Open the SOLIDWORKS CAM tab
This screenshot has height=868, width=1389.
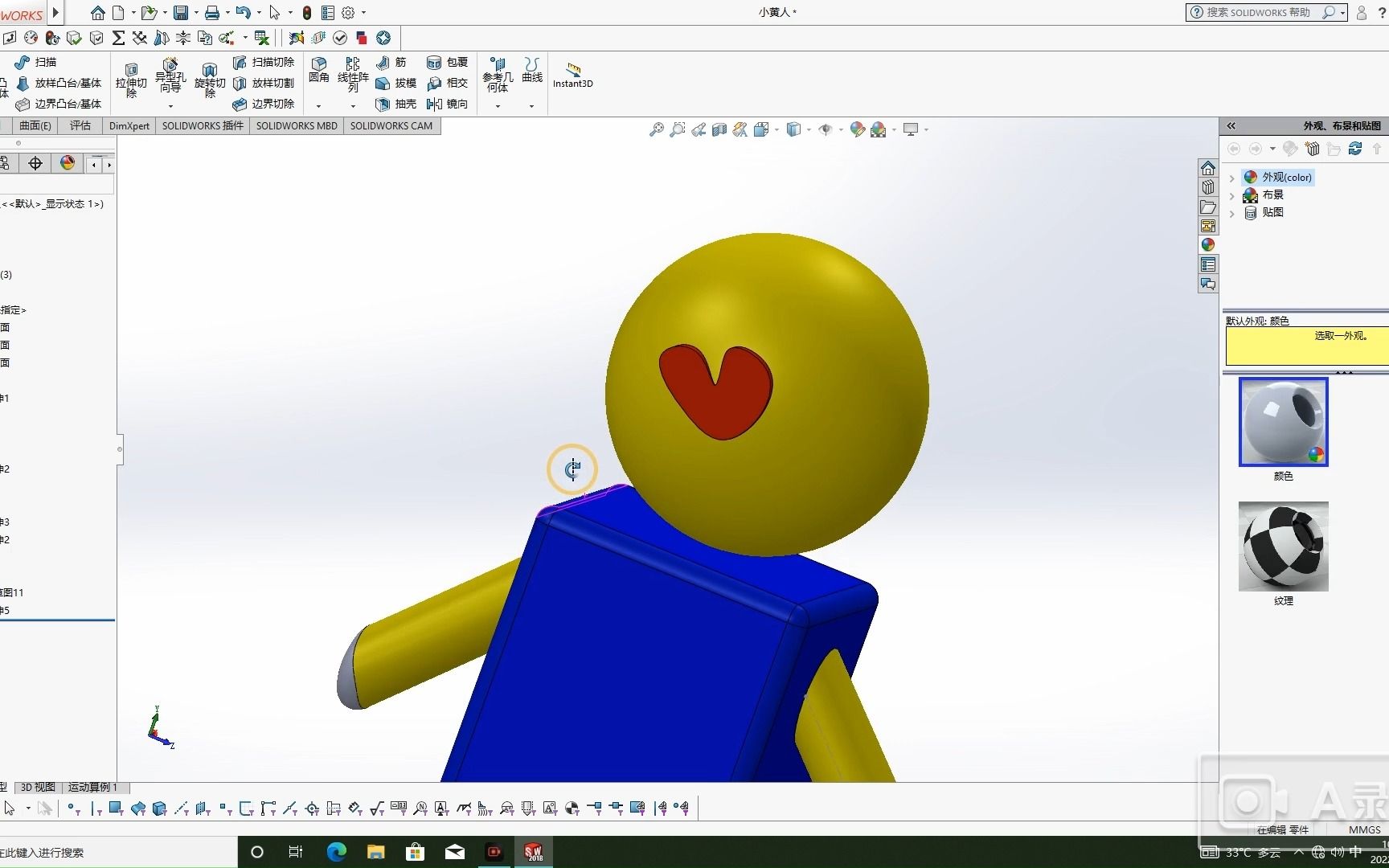pyautogui.click(x=391, y=125)
